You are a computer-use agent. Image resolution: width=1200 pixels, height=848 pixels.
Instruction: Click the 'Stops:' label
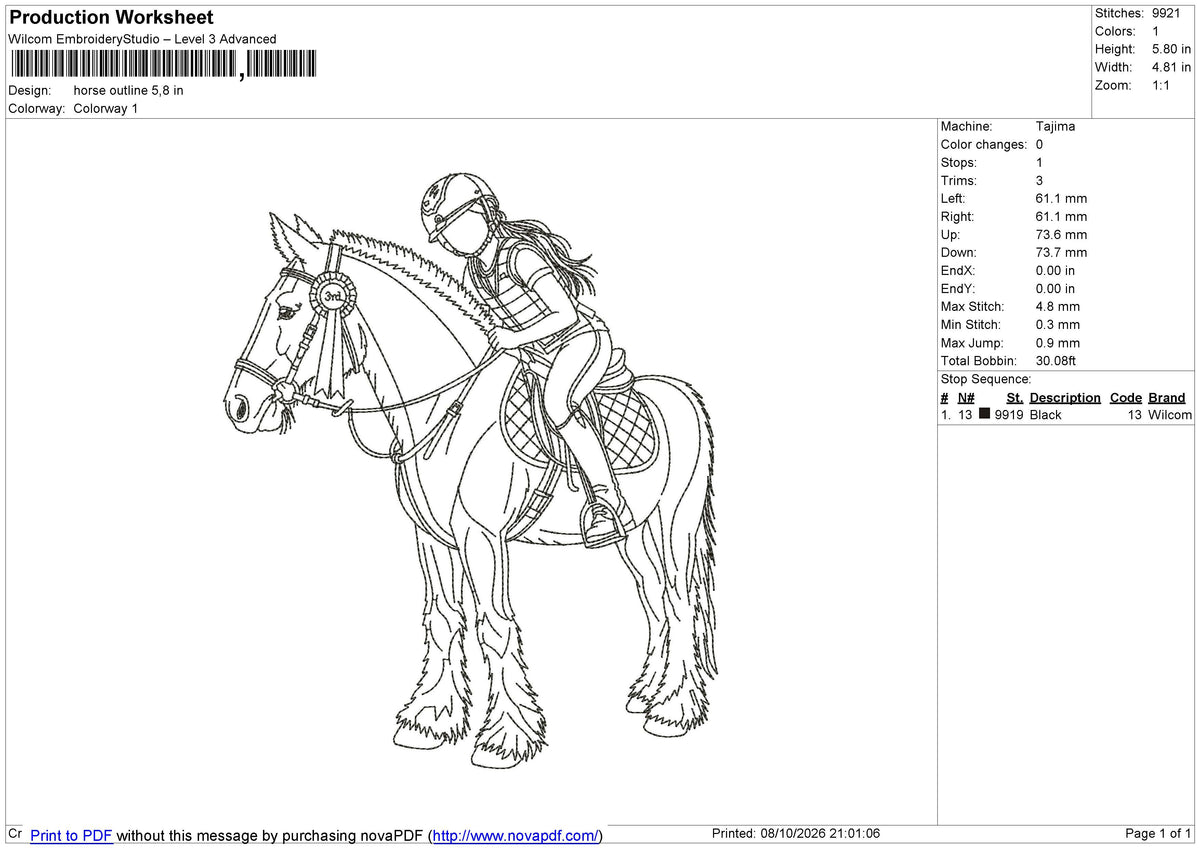coord(959,162)
